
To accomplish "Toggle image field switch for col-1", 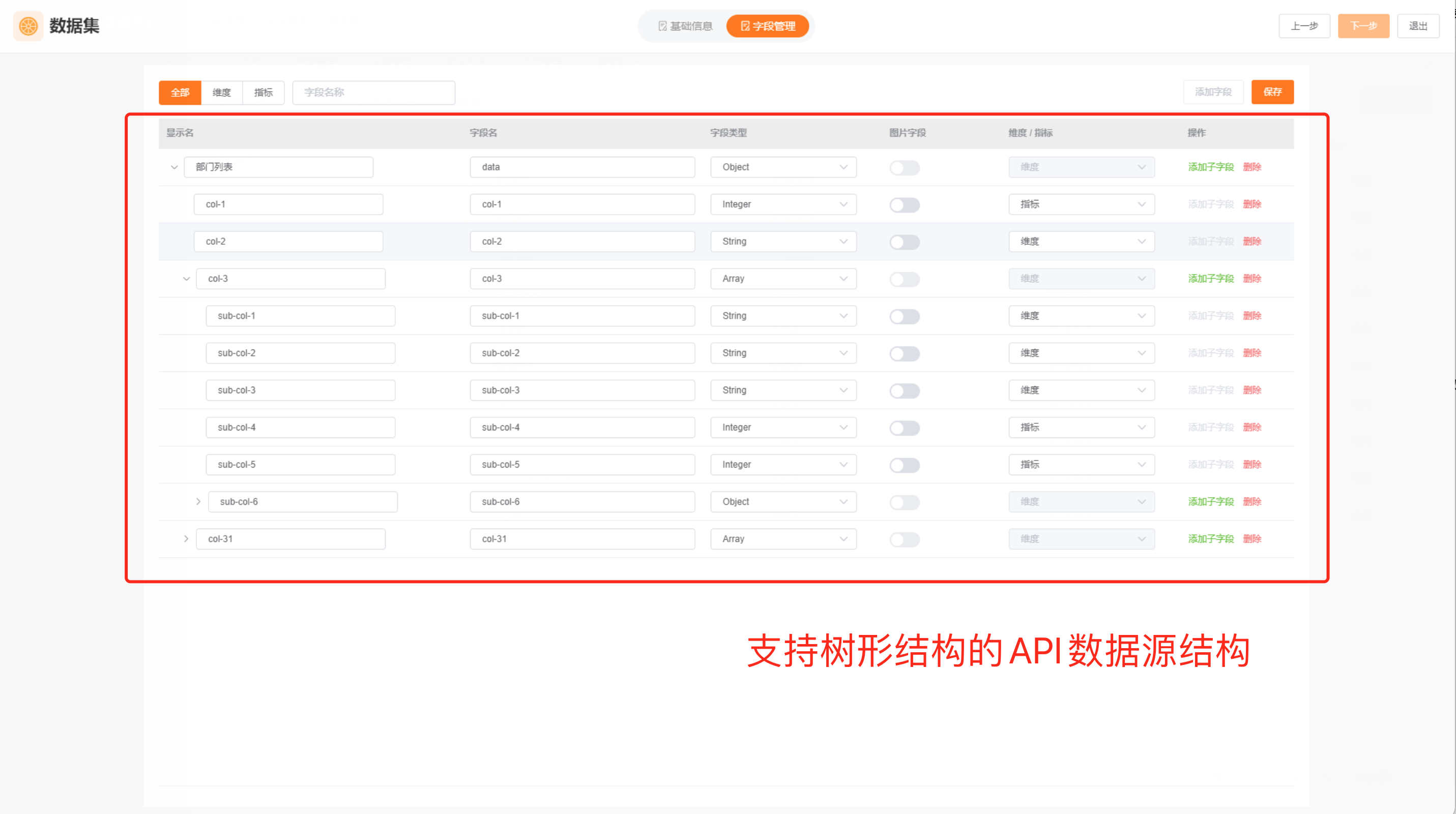I will coord(905,205).
